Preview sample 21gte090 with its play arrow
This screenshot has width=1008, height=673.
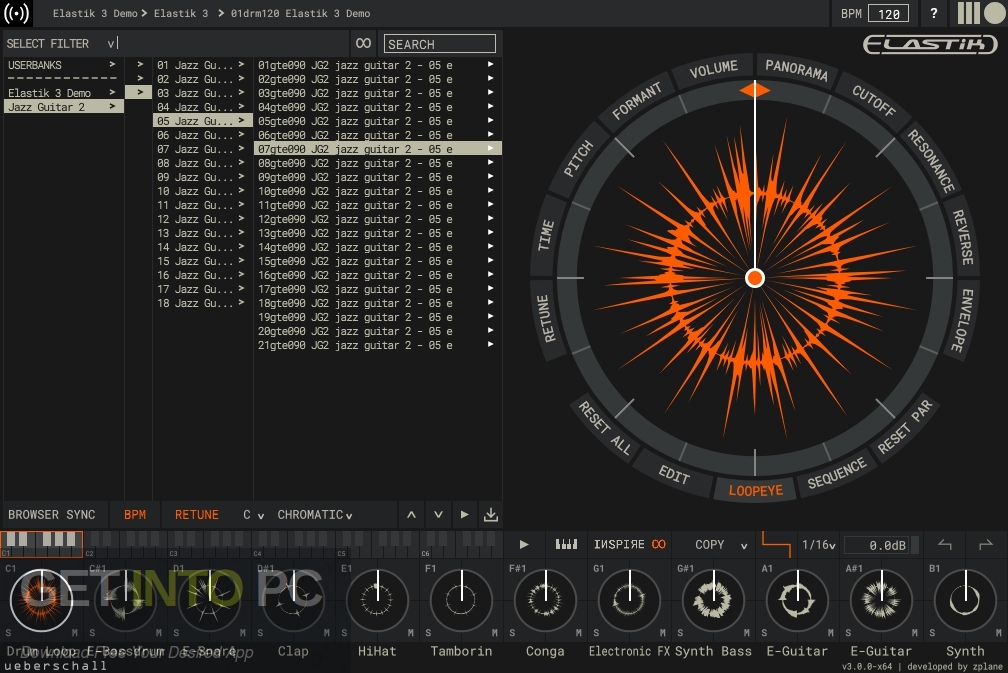pyautogui.click(x=490, y=345)
